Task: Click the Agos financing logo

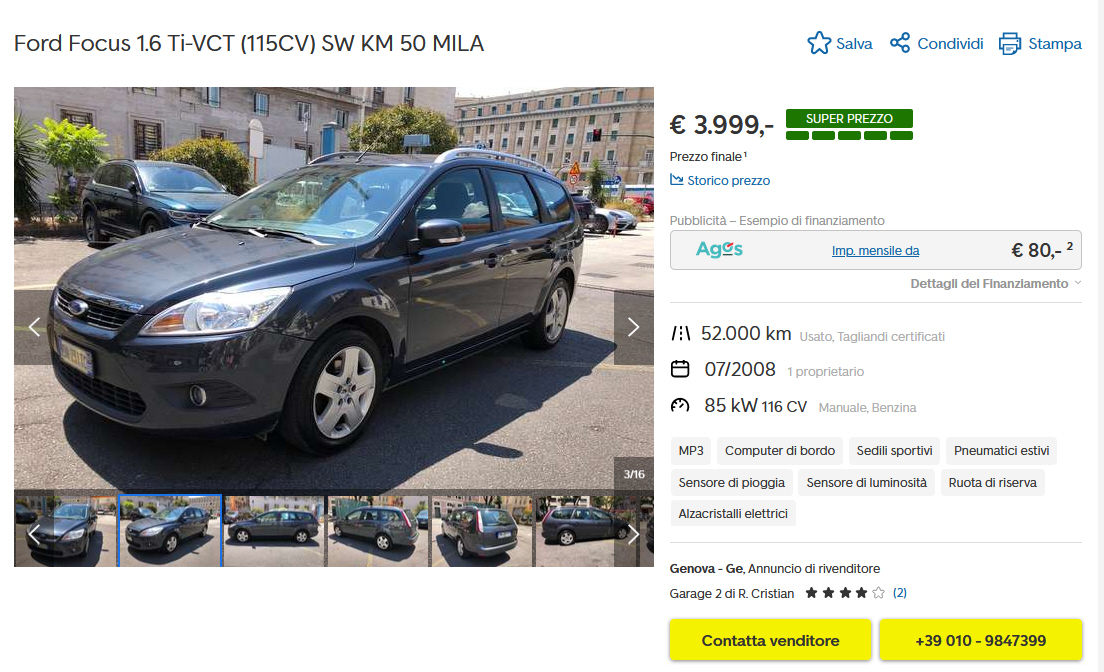Action: click(719, 249)
